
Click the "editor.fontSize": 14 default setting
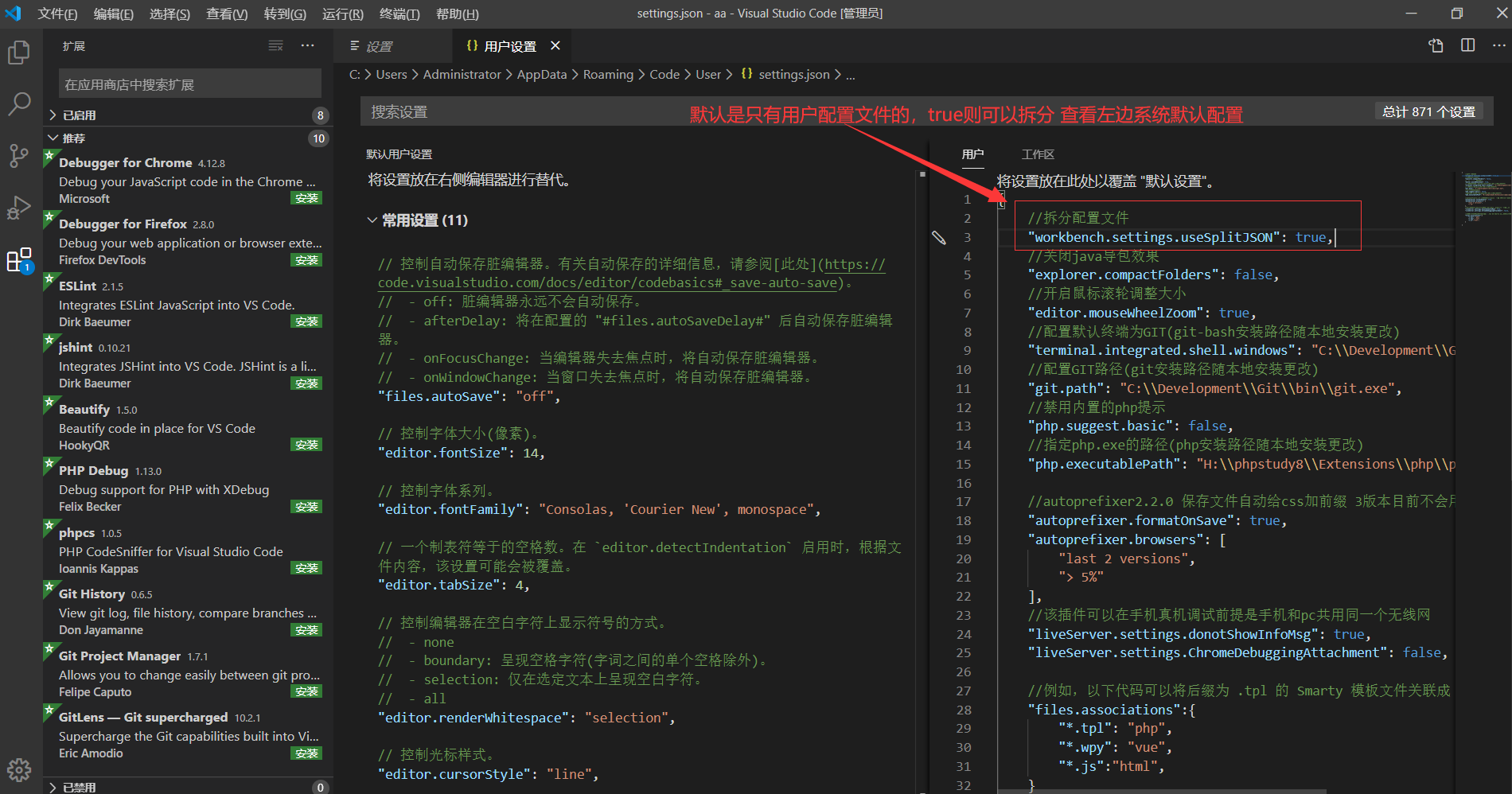[462, 453]
